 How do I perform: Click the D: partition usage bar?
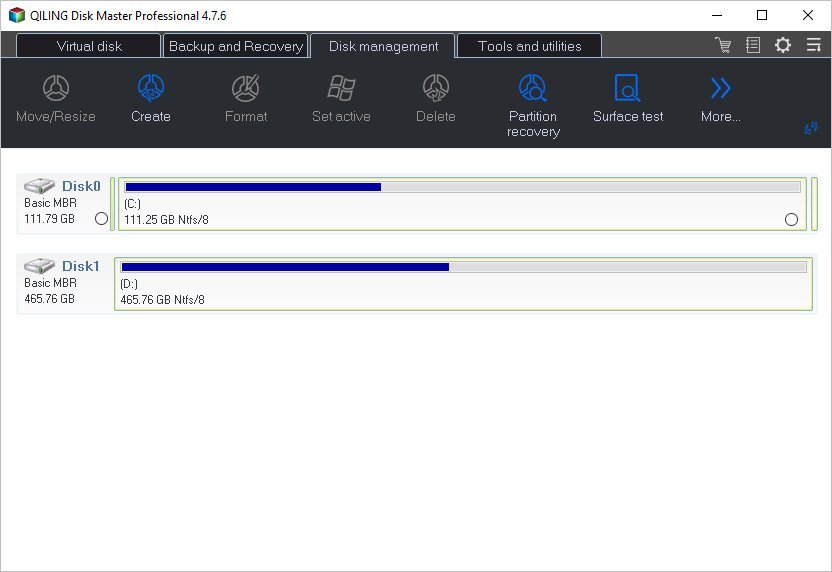point(463,267)
